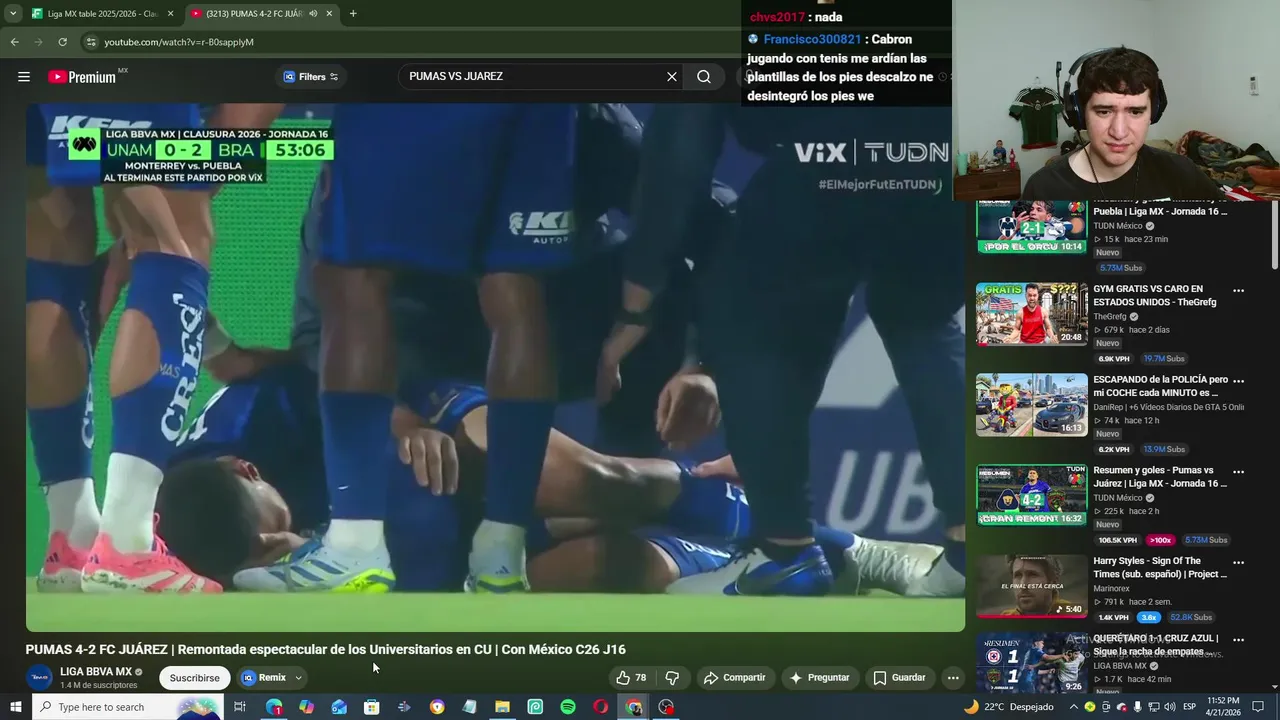Subscribe with the Suscribirse button
The height and width of the screenshot is (720, 1280).
click(x=194, y=678)
